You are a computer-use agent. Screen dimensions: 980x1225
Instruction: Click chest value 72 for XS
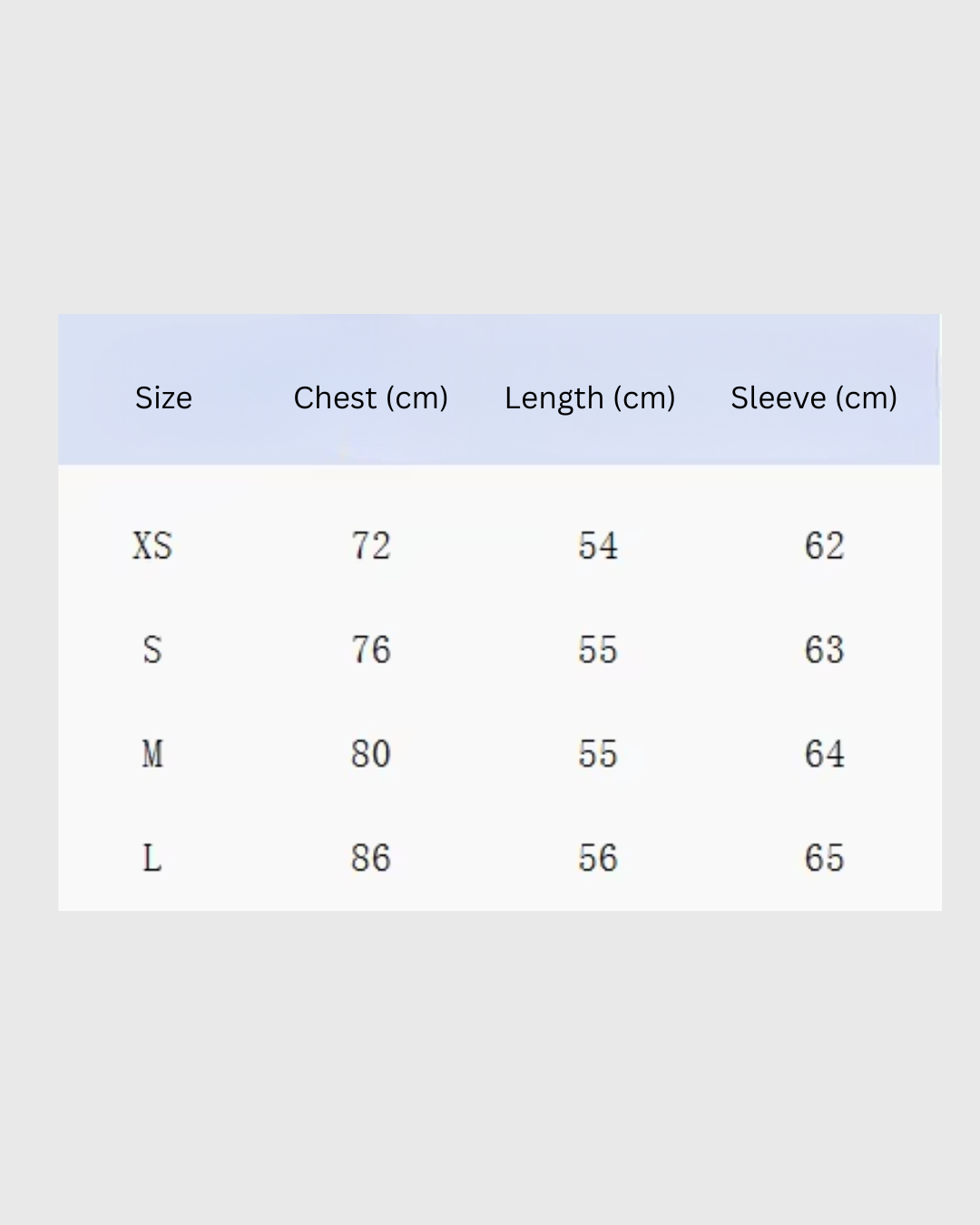[370, 546]
